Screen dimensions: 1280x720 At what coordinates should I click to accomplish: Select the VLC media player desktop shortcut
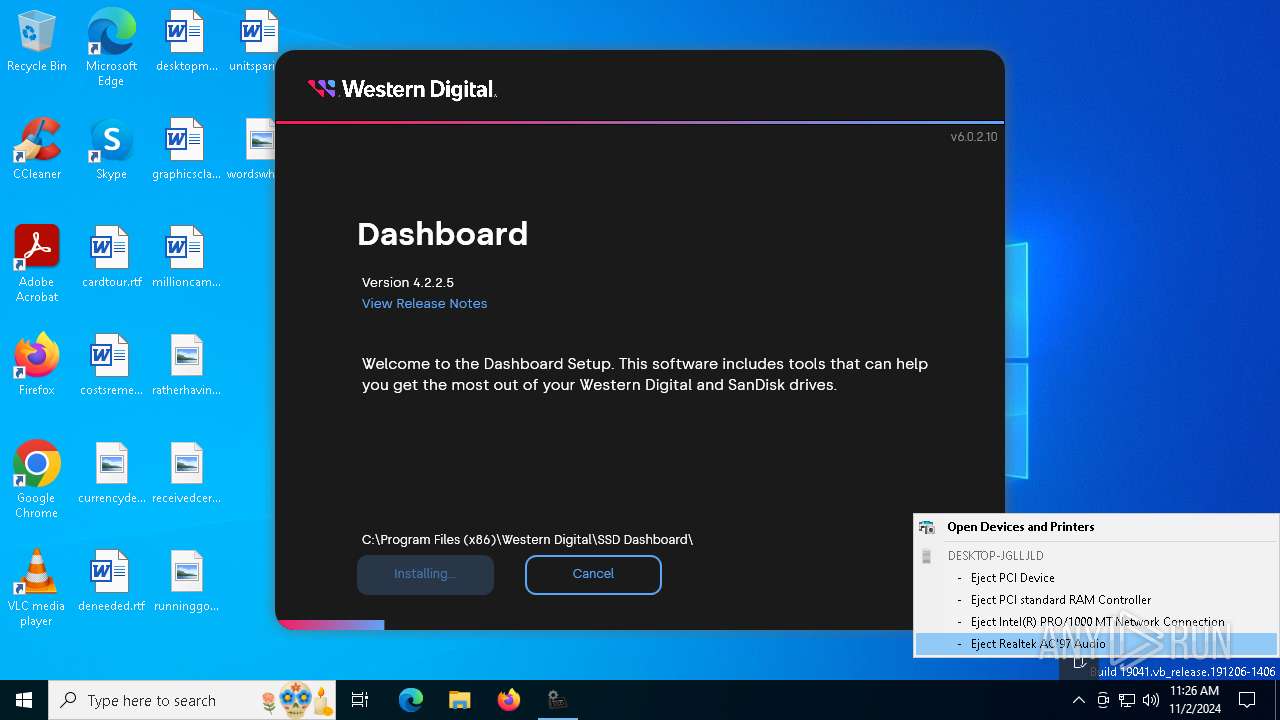coord(37,588)
